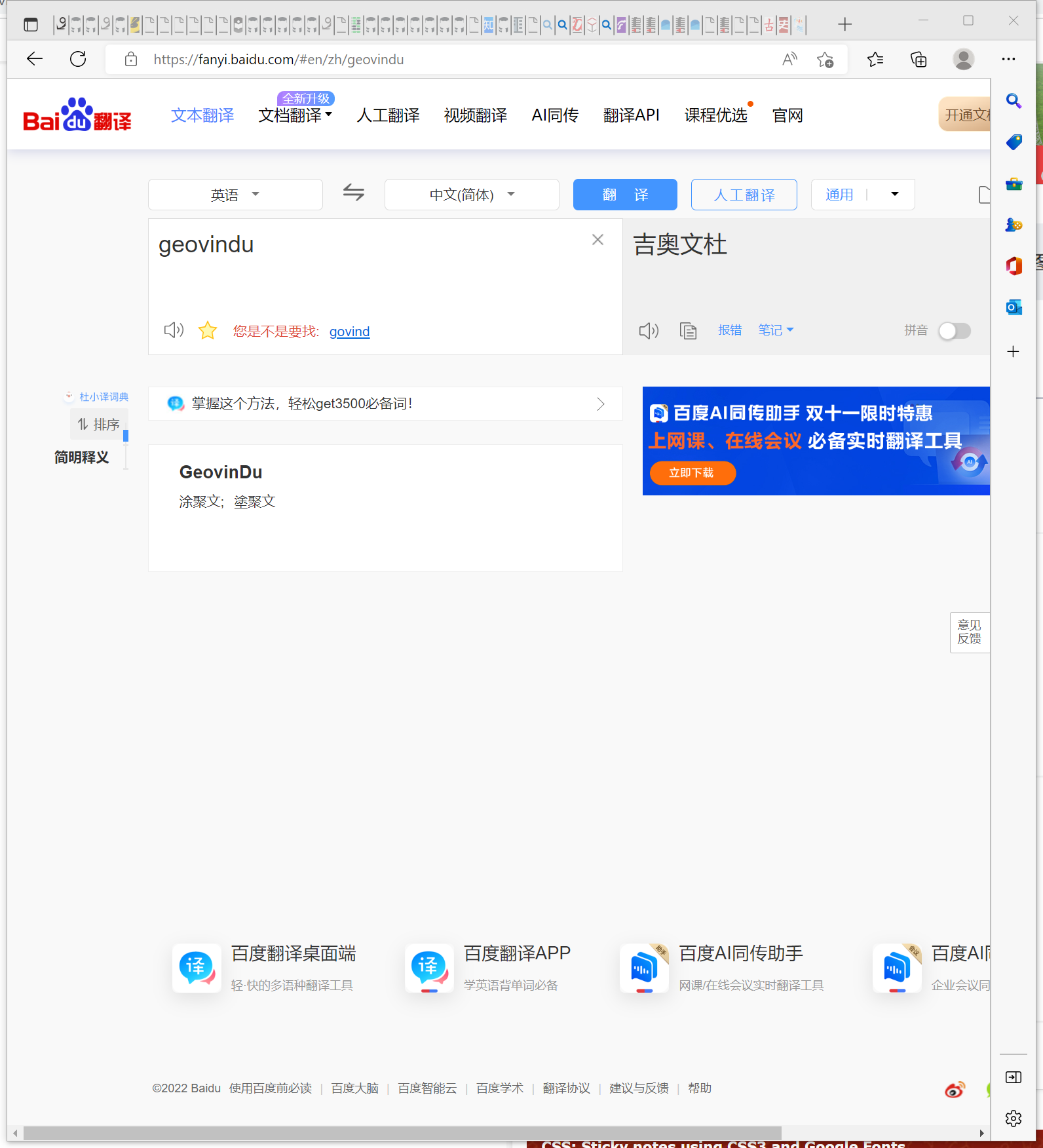The height and width of the screenshot is (1148, 1043).
Task: Open the browser Settings and more menu
Action: [x=1008, y=59]
